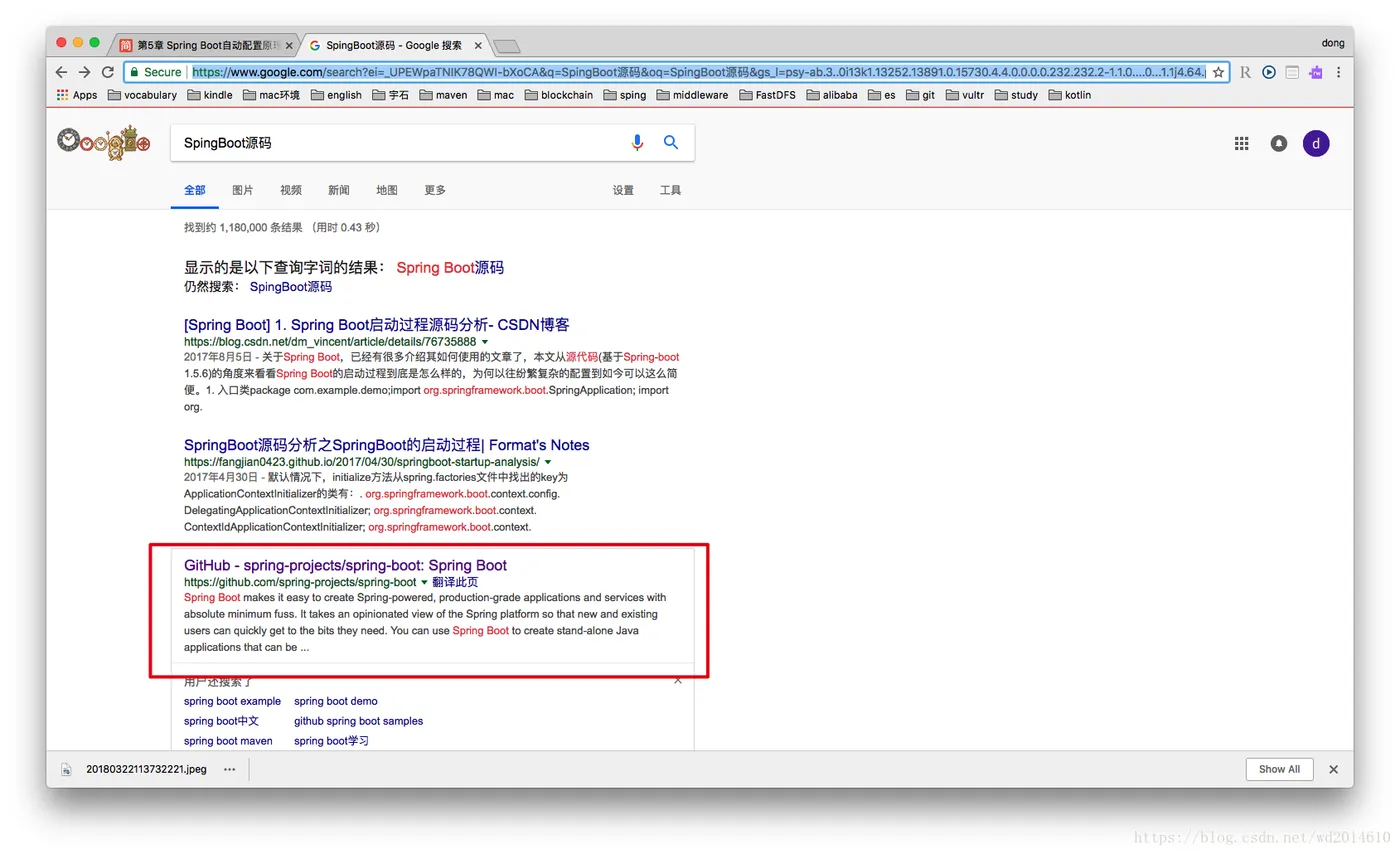Expand options arrow beside github.com/spring-projects URL
The height and width of the screenshot is (854, 1400).
click(424, 582)
